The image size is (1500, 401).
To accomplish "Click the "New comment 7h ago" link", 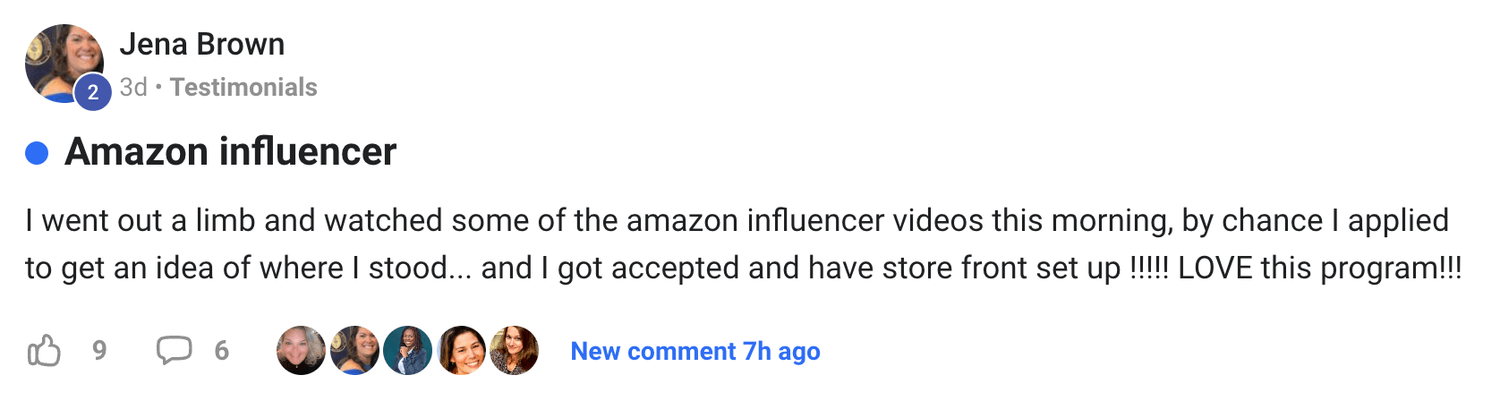I will [x=695, y=352].
